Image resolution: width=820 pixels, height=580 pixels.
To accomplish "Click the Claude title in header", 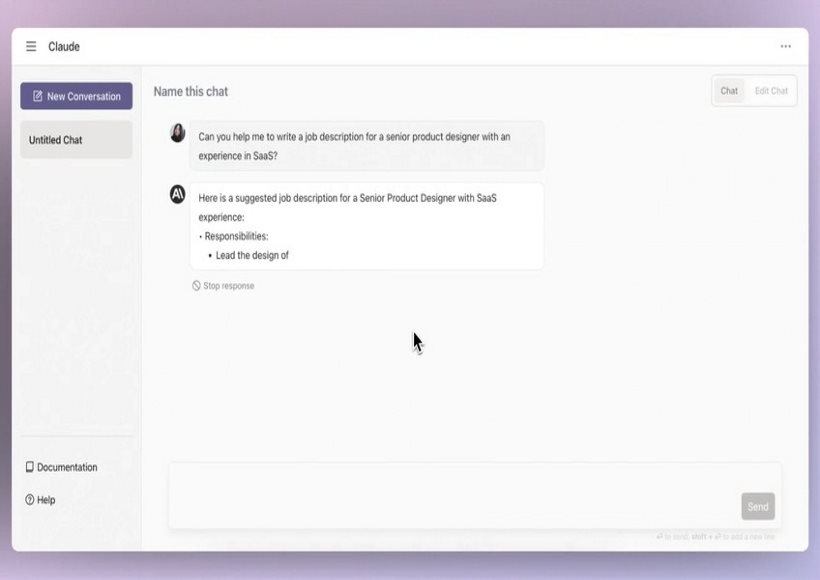I will (64, 47).
